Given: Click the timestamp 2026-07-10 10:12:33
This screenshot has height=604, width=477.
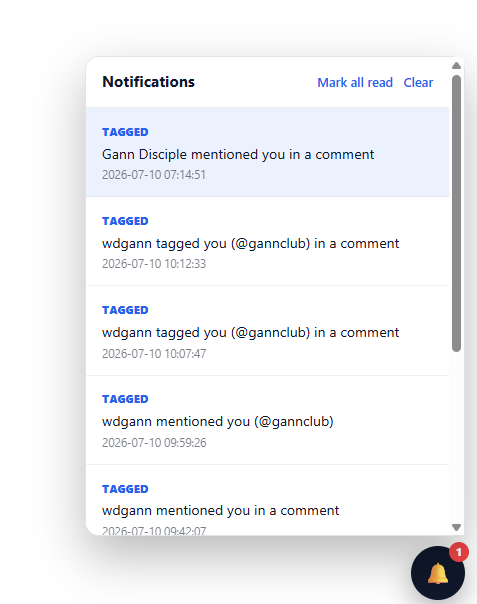Looking at the screenshot, I should coord(154,264).
